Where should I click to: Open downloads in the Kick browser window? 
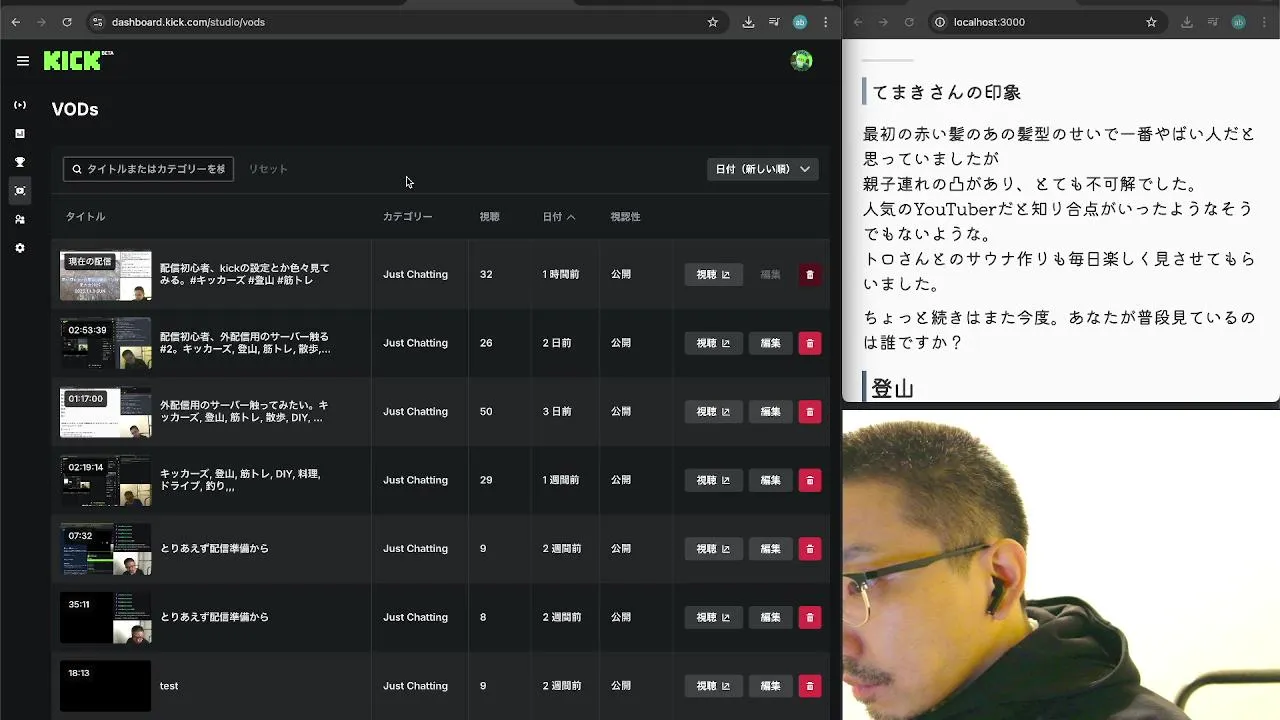[x=748, y=22]
